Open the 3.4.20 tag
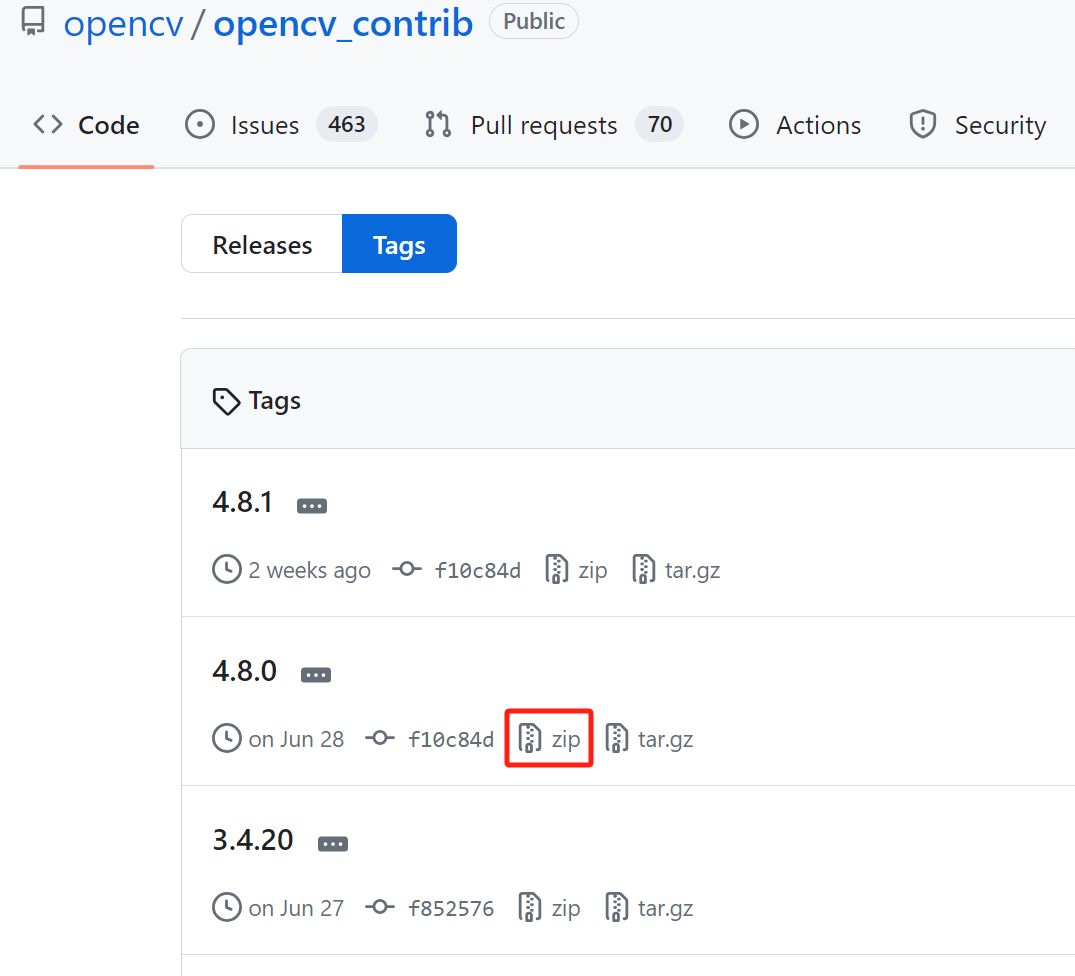This screenshot has height=976, width=1075. coord(253,840)
